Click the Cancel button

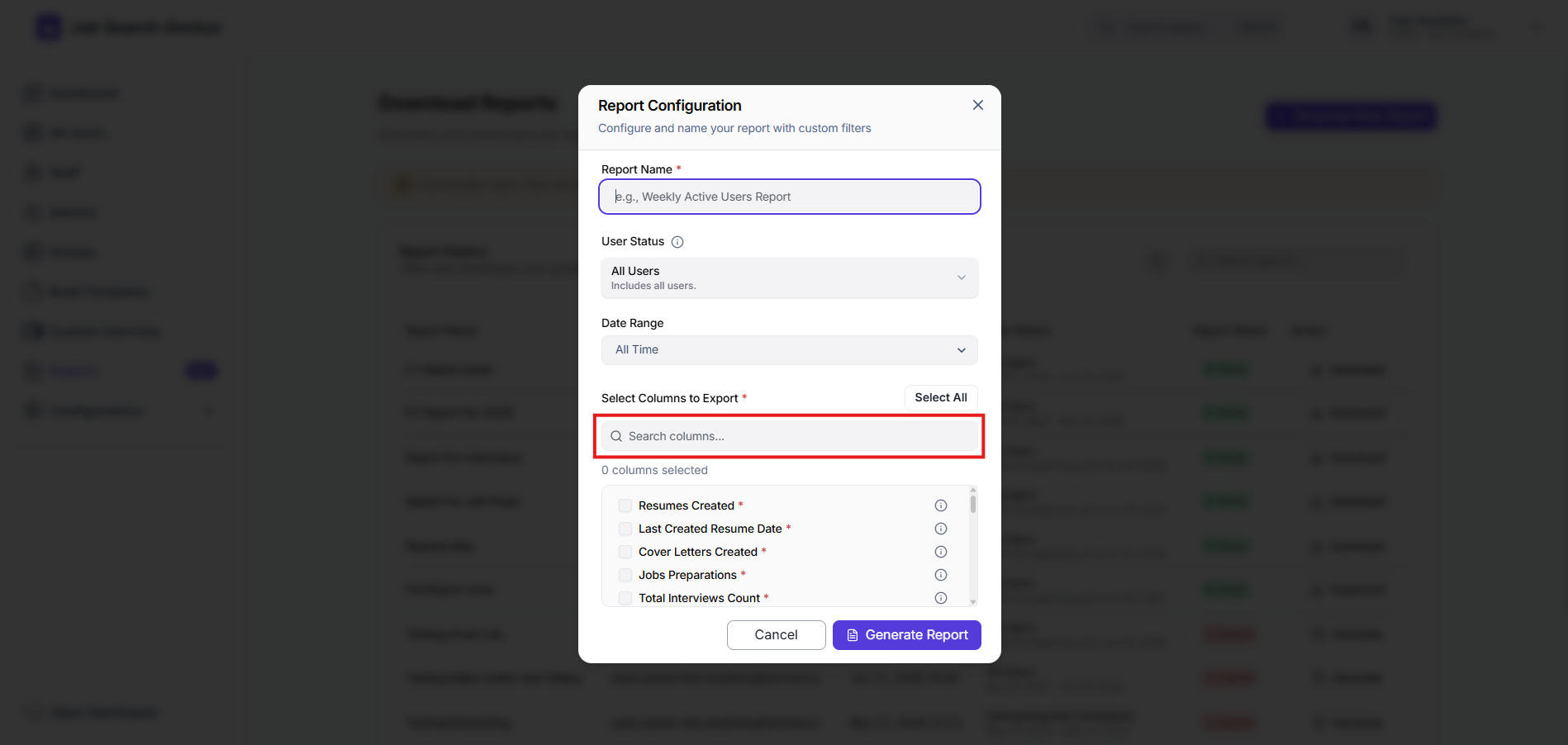coord(777,635)
